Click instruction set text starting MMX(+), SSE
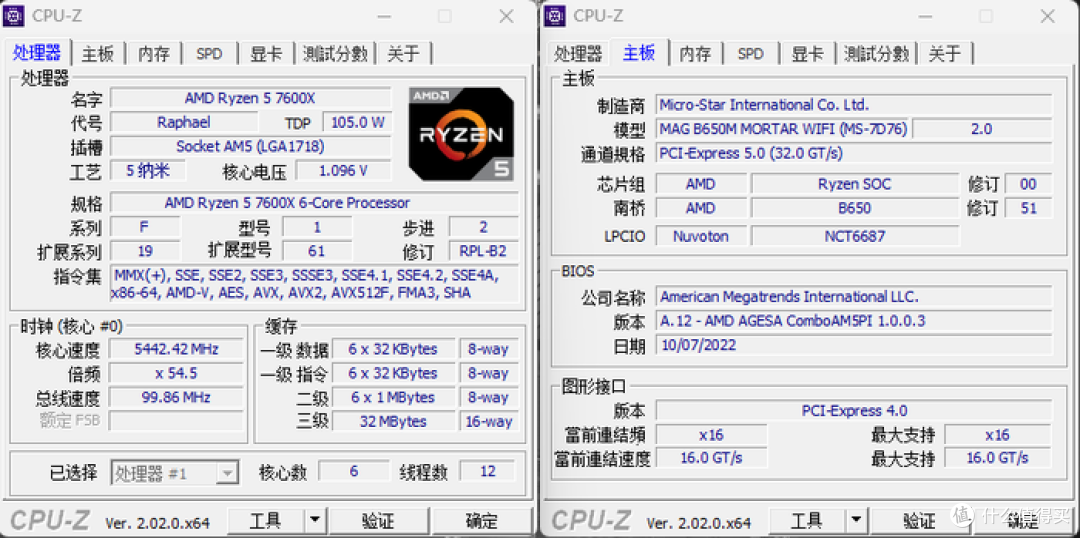The image size is (1080, 538). (314, 284)
